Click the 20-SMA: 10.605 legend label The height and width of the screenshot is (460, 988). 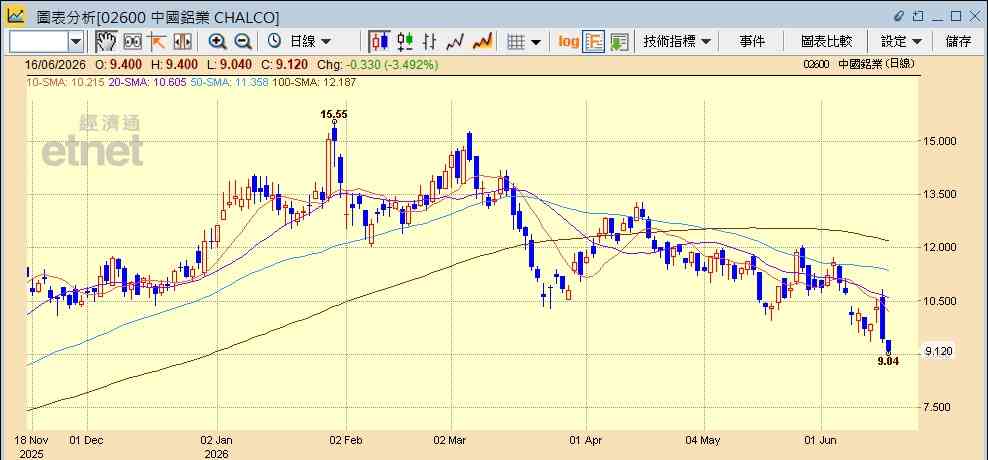pos(149,82)
